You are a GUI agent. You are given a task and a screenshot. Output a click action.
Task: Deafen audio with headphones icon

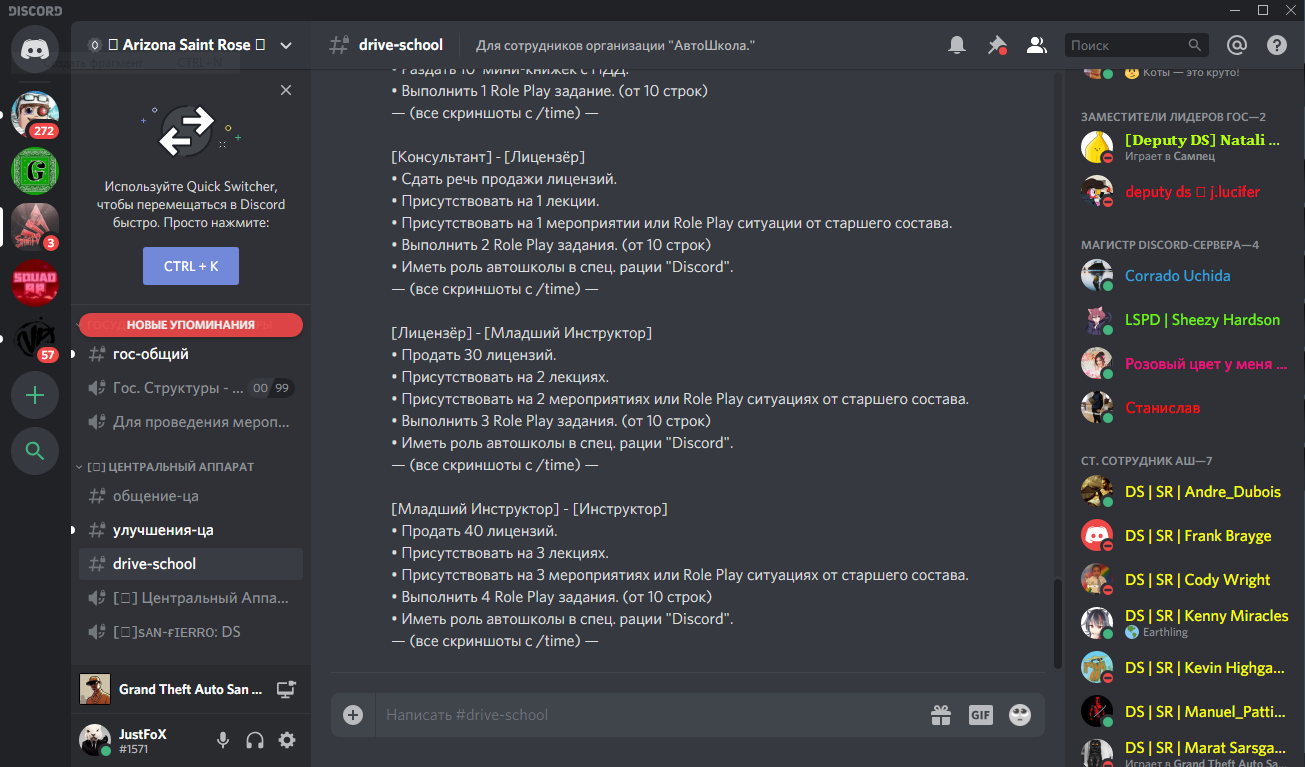point(255,740)
